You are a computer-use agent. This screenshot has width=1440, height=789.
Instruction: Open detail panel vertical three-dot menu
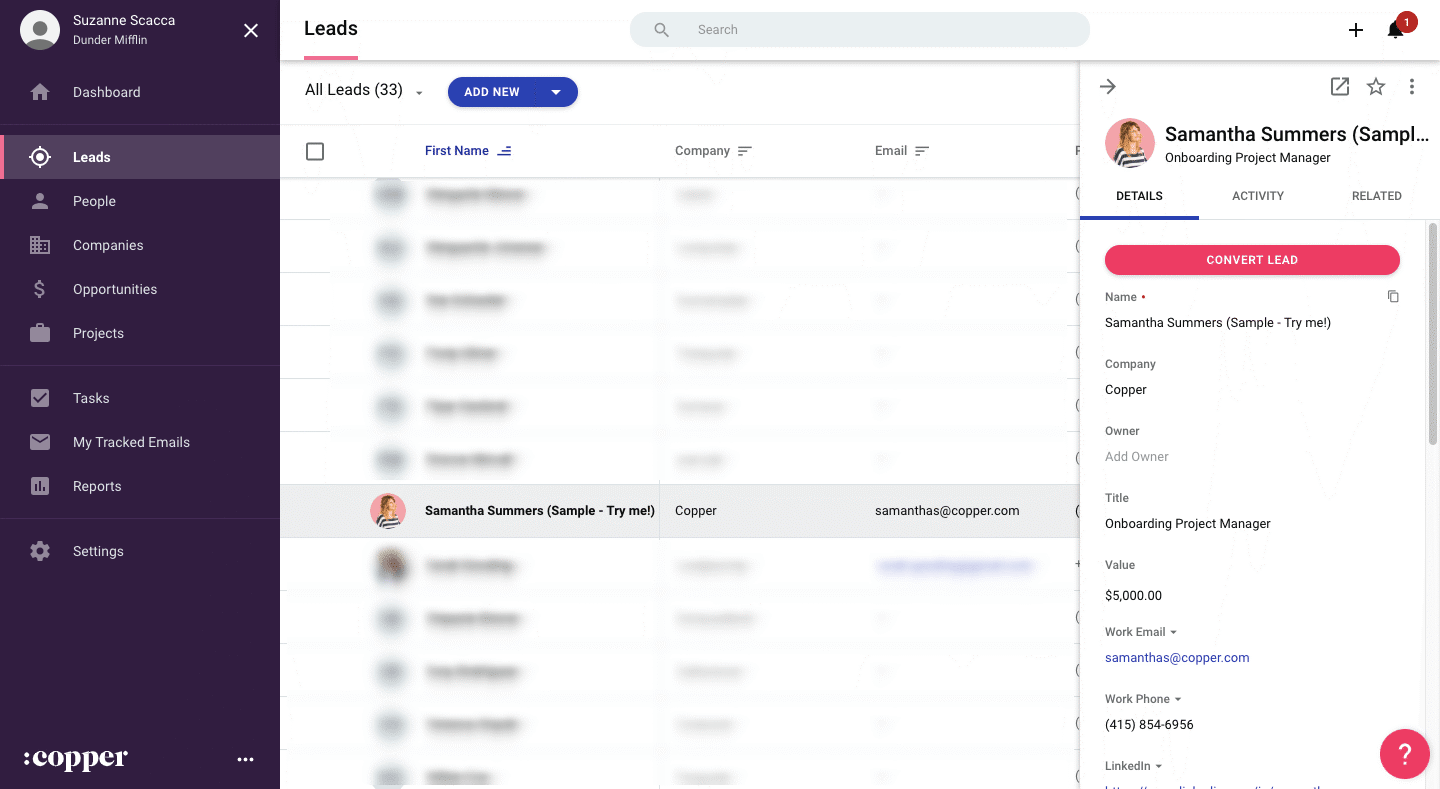tap(1412, 87)
